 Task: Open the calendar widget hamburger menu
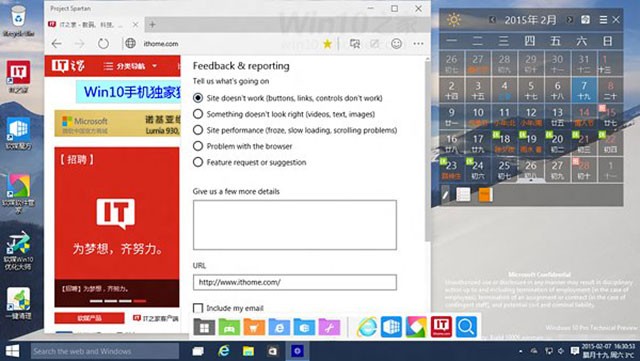pos(603,20)
